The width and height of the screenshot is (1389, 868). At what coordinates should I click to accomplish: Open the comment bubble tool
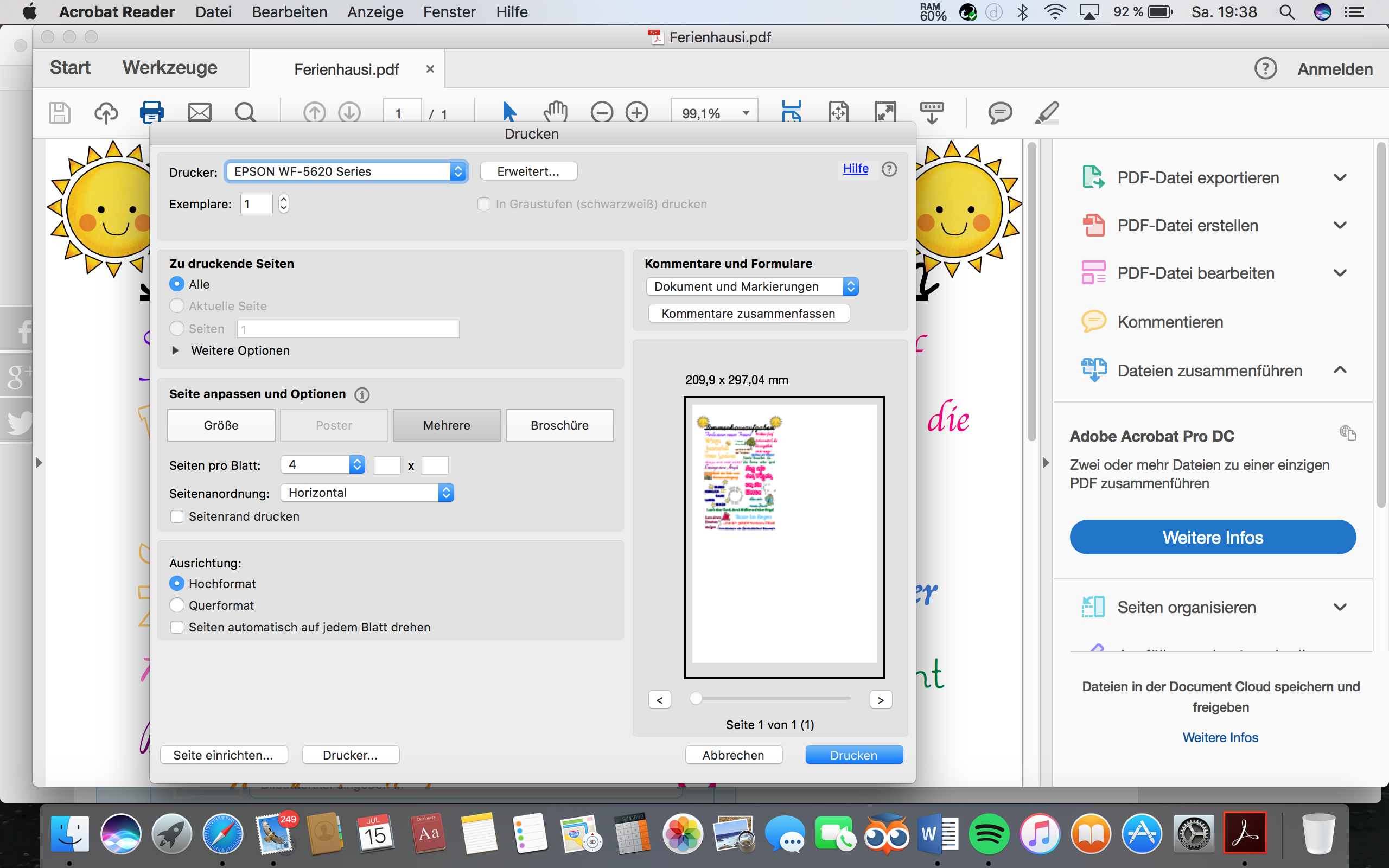1000,112
